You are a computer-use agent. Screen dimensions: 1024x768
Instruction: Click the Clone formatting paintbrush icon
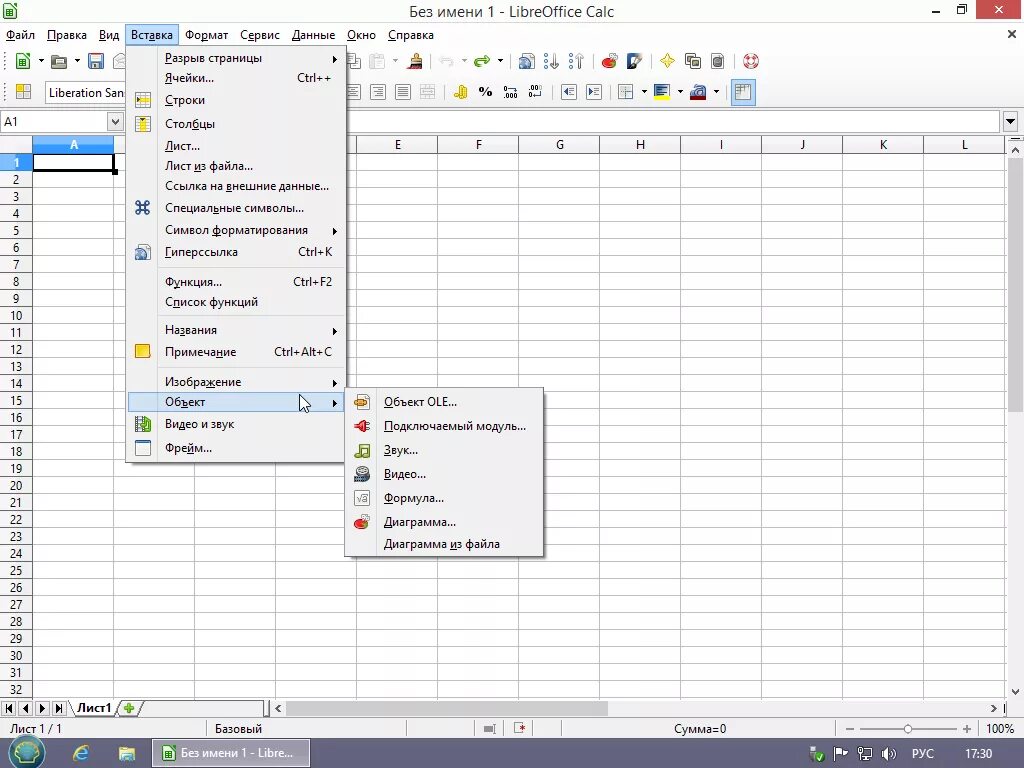coord(415,61)
